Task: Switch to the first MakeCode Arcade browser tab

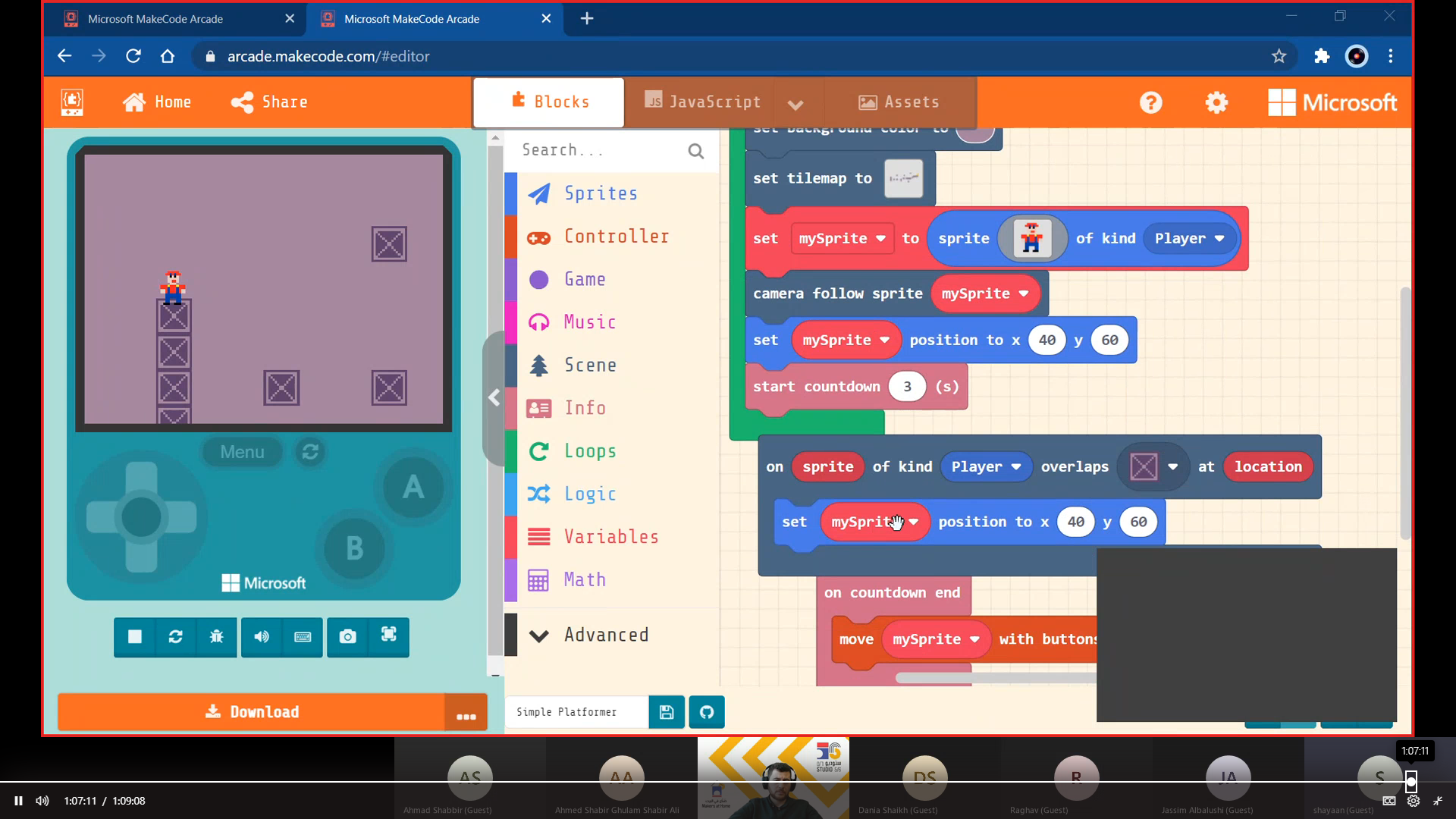Action: click(155, 19)
